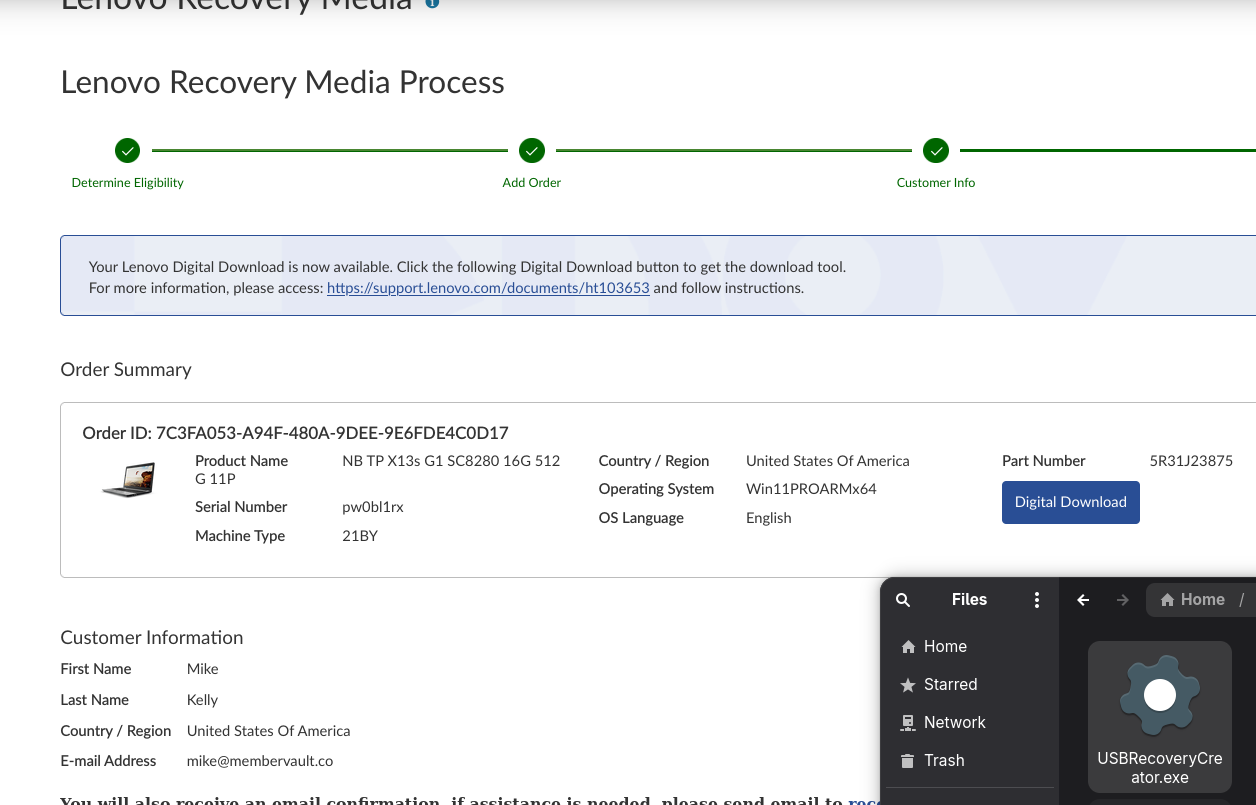Click the Home path bar button
This screenshot has height=805, width=1256.
pos(1193,600)
